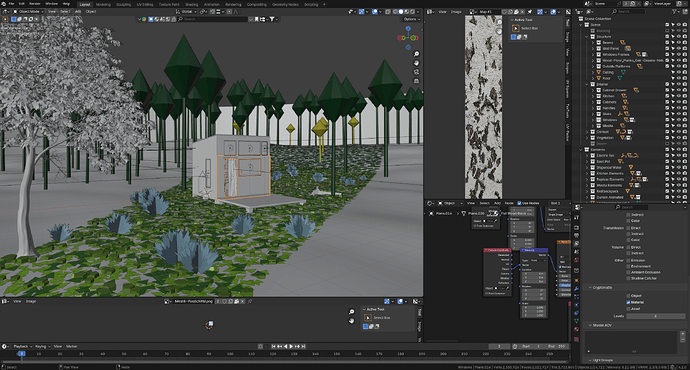Open the Object Mode dropdown
Image resolution: width=690 pixels, height=370 pixels.
click(28, 11)
